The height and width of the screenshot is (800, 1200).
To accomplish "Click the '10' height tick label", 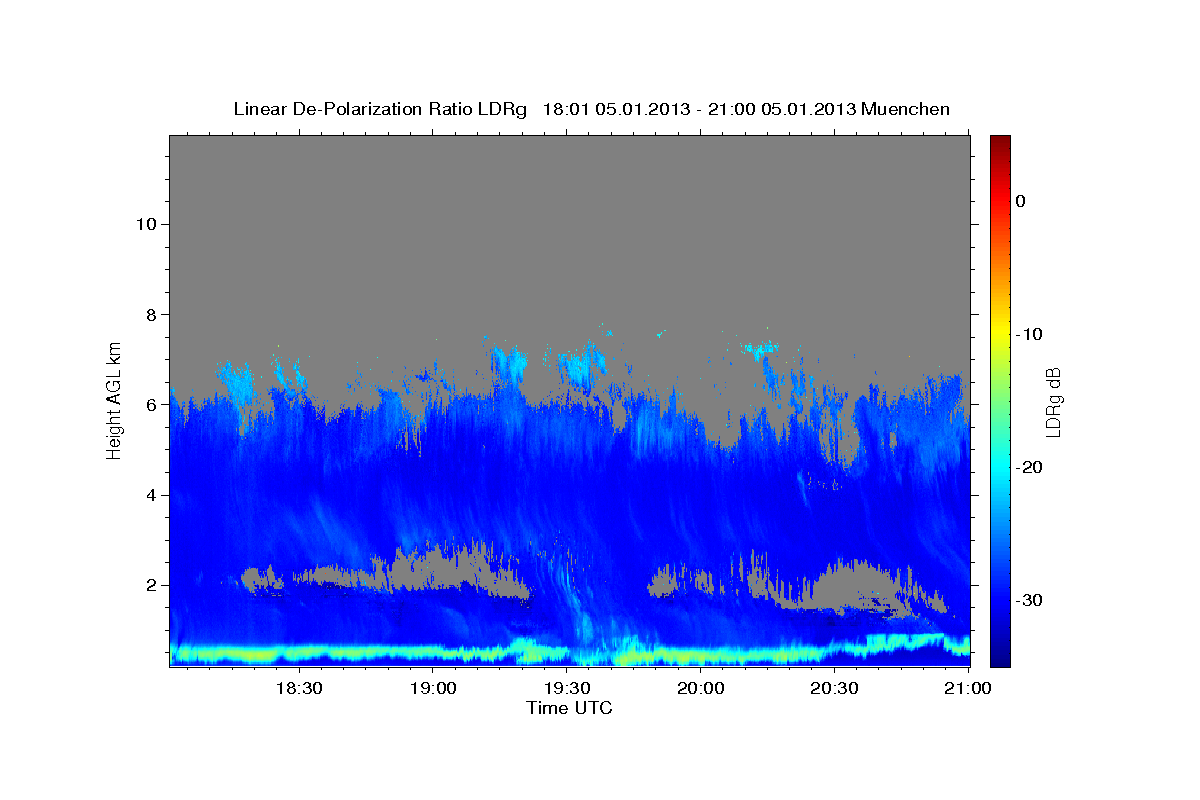I will [145, 224].
